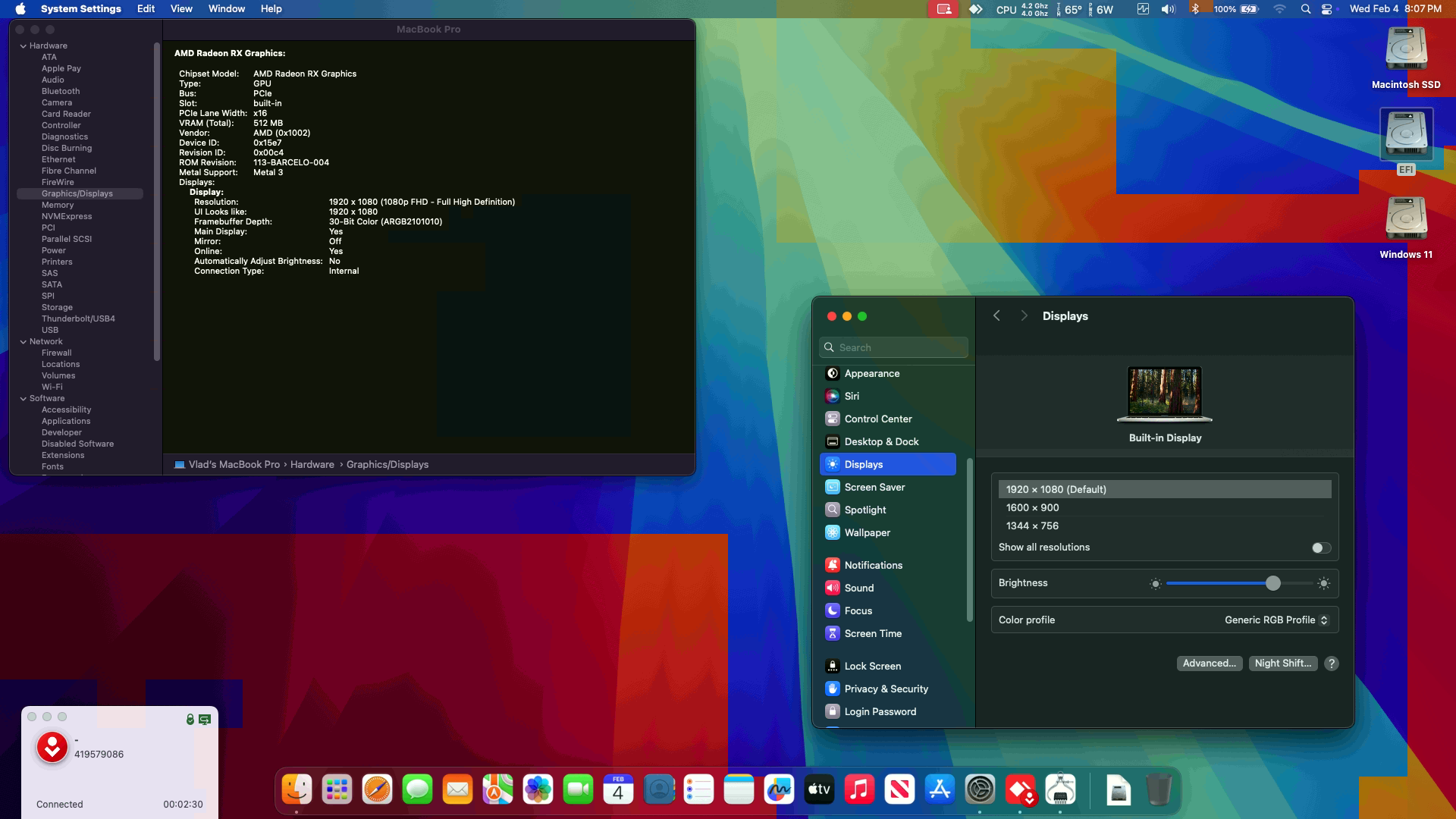Open Reminders from the Dock
Viewport: 1456px width, 819px height.
698,789
